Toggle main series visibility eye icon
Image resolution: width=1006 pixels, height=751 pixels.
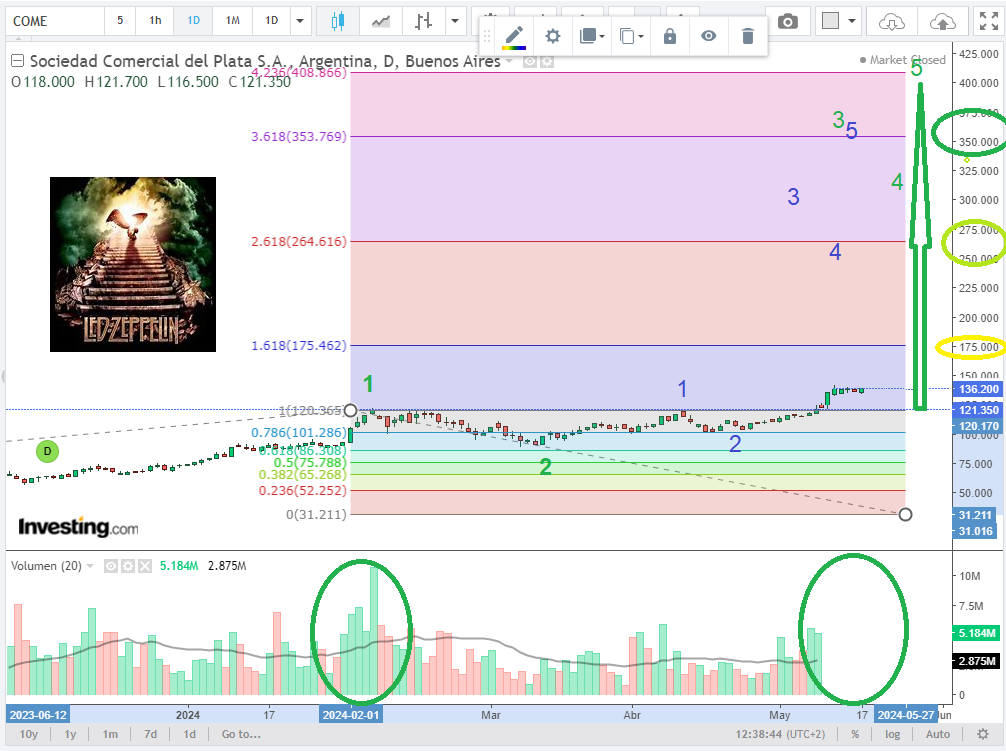coord(531,62)
